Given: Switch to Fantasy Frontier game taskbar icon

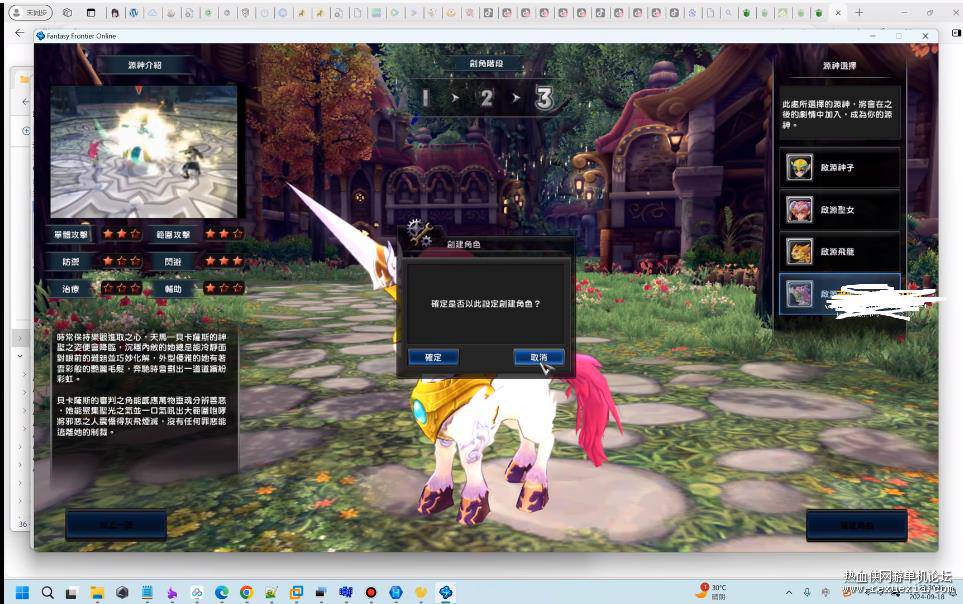Looking at the screenshot, I should click(x=445, y=592).
